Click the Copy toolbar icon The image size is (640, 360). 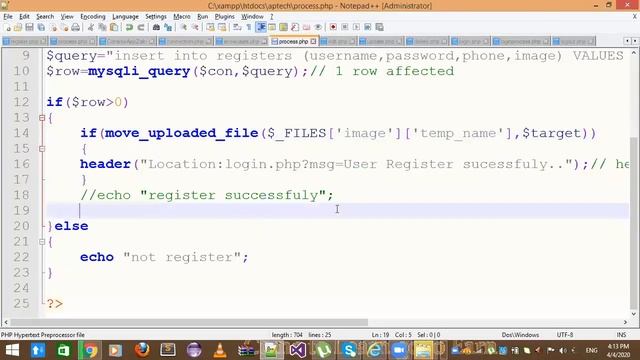coord(102,27)
